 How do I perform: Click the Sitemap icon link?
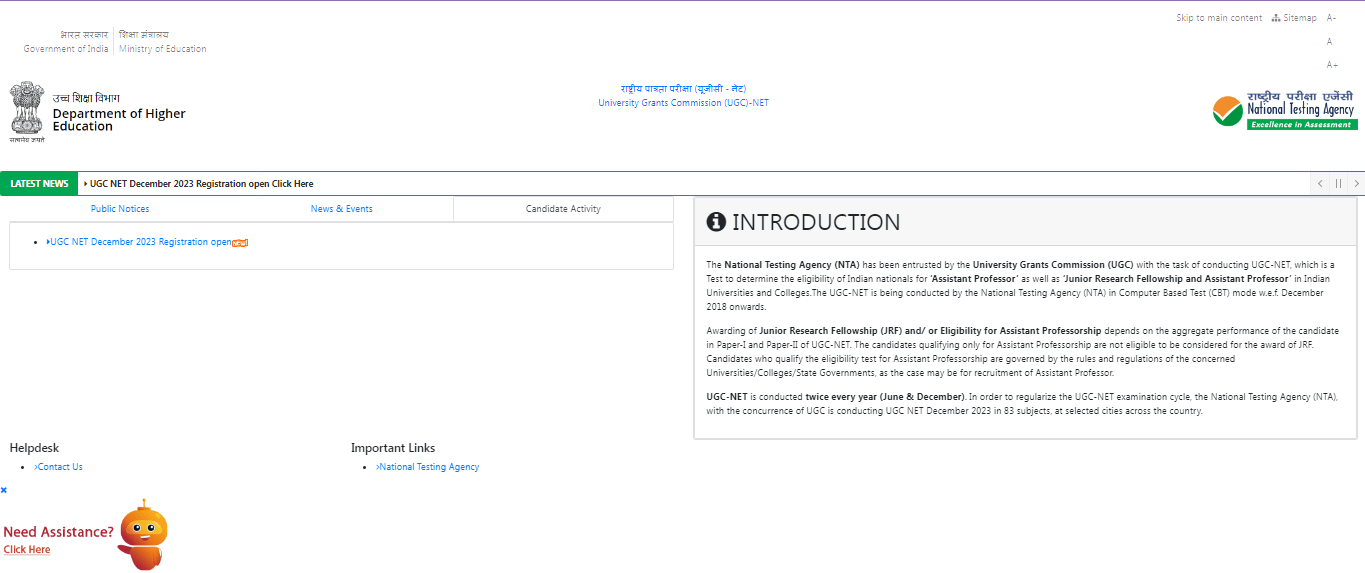click(x=1294, y=18)
